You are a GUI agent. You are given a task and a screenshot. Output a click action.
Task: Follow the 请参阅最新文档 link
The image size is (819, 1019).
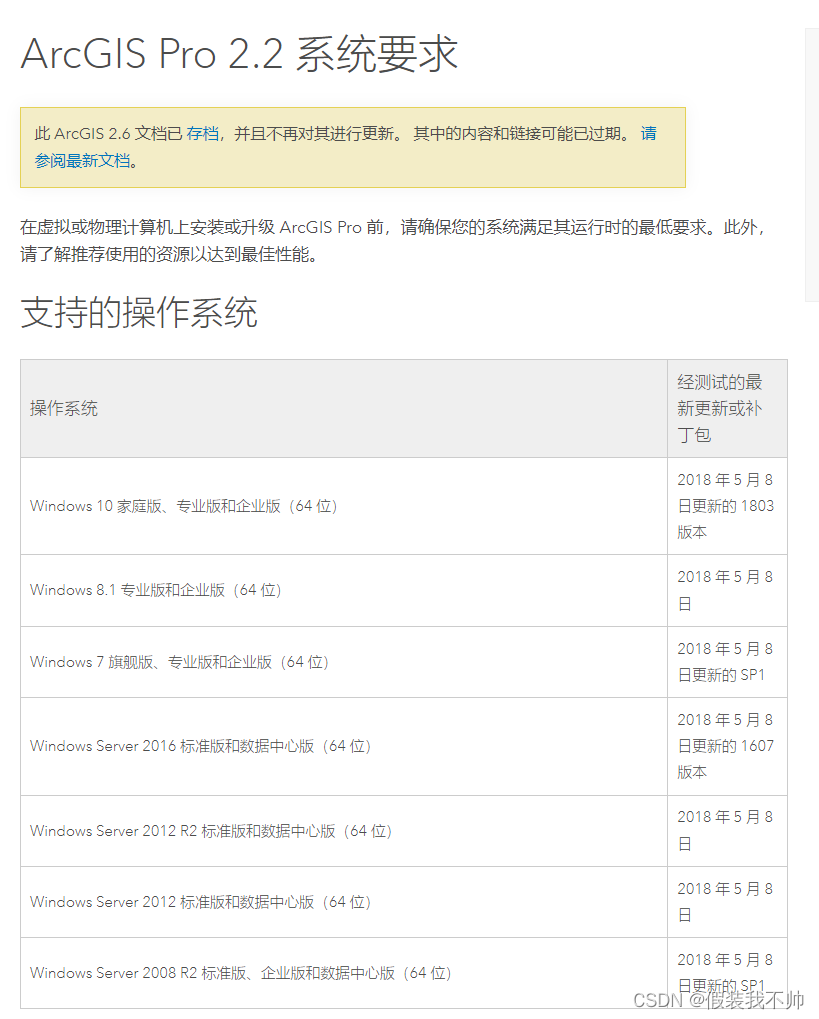pyautogui.click(x=83, y=161)
